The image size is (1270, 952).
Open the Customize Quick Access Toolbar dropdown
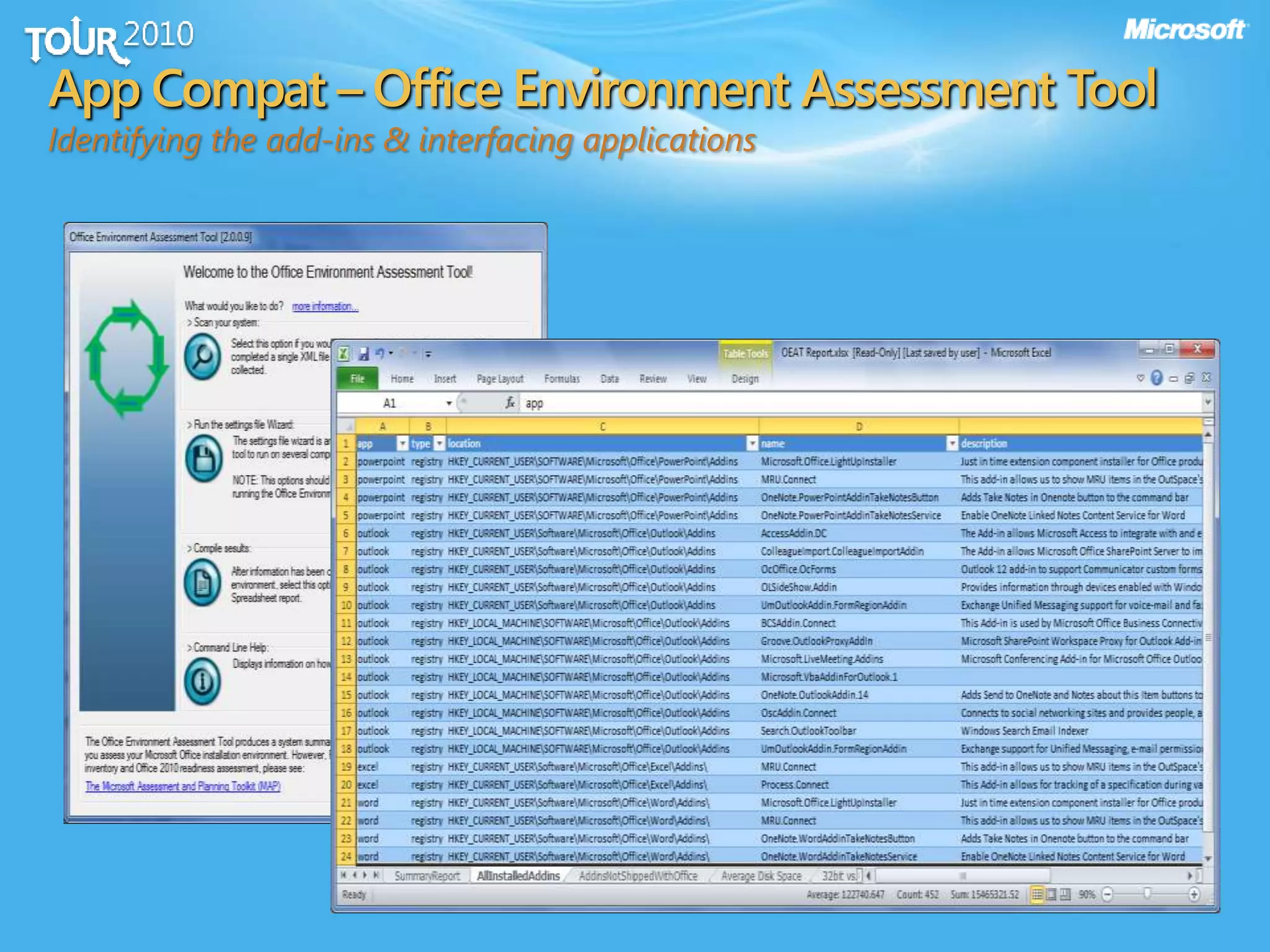428,355
